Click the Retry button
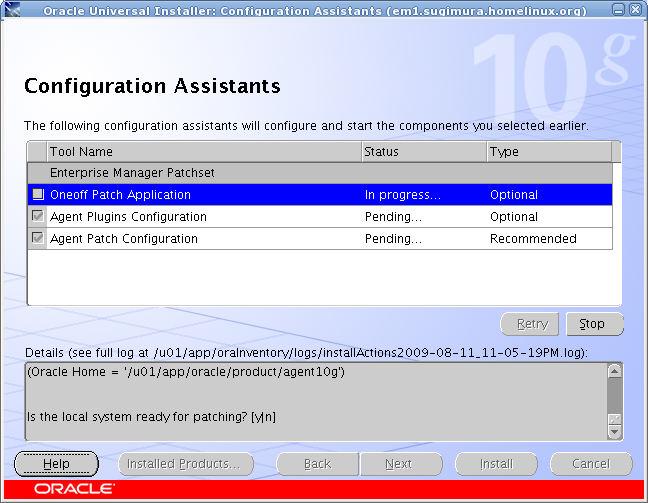The width and height of the screenshot is (648, 503). point(529,324)
